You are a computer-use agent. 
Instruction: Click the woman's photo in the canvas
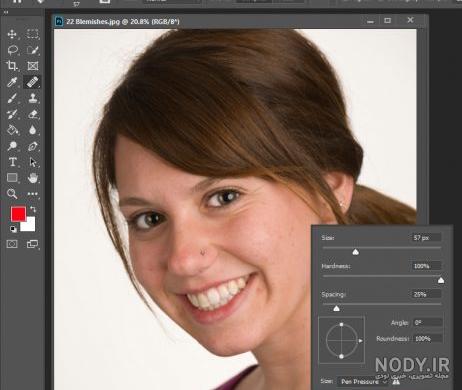point(235,209)
